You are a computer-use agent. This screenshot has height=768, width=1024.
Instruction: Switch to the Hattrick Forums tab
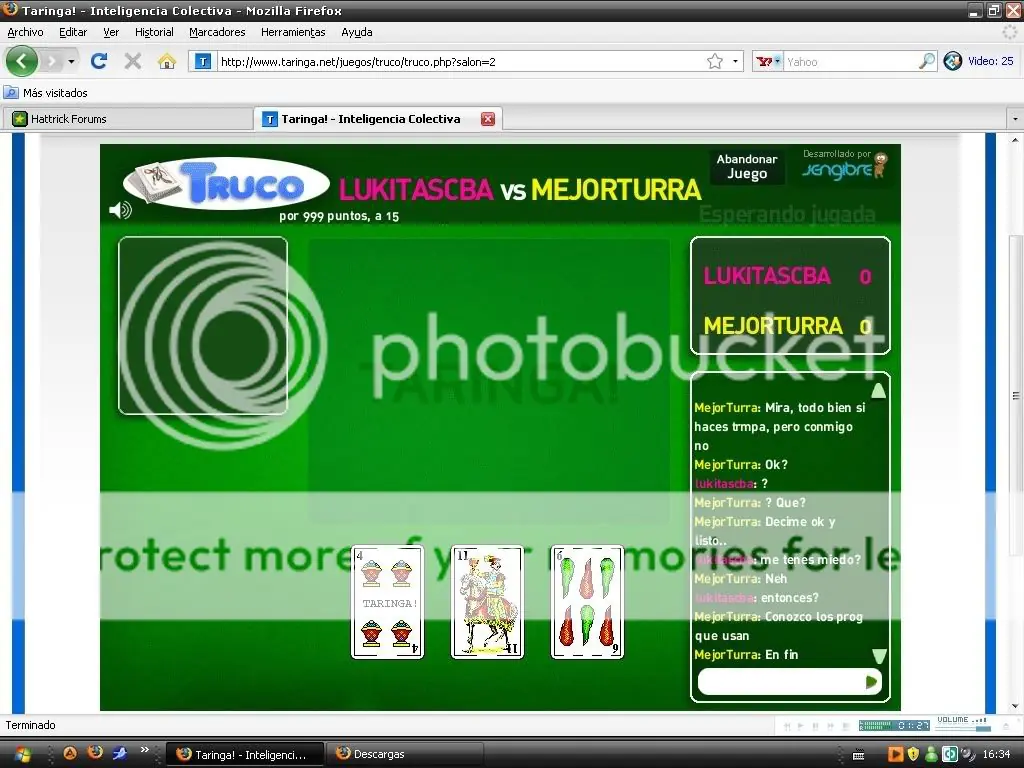127,119
